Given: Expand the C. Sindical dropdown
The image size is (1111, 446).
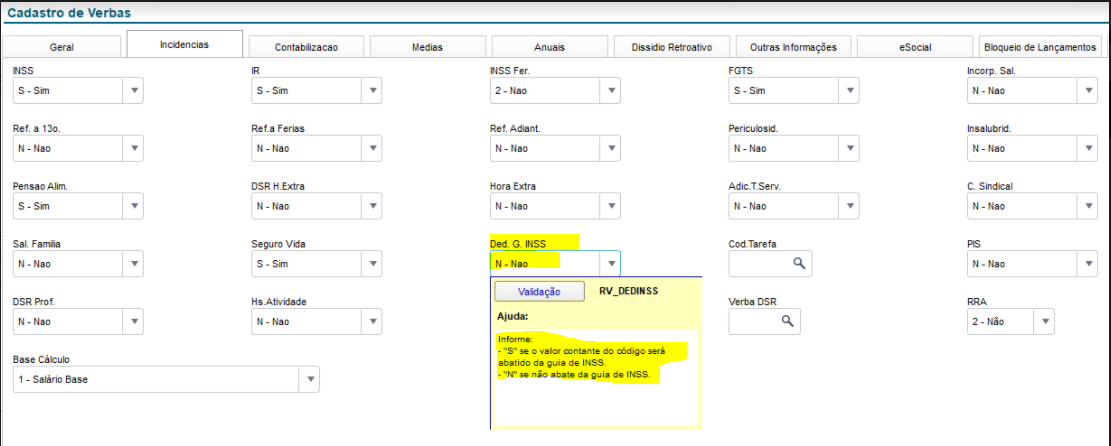Looking at the screenshot, I should click(x=1088, y=206).
